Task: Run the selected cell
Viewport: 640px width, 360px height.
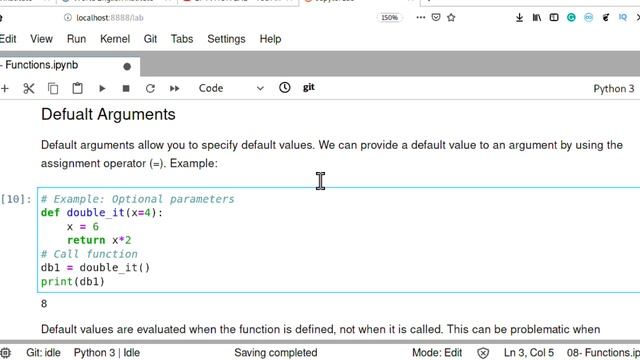Action: [x=102, y=88]
